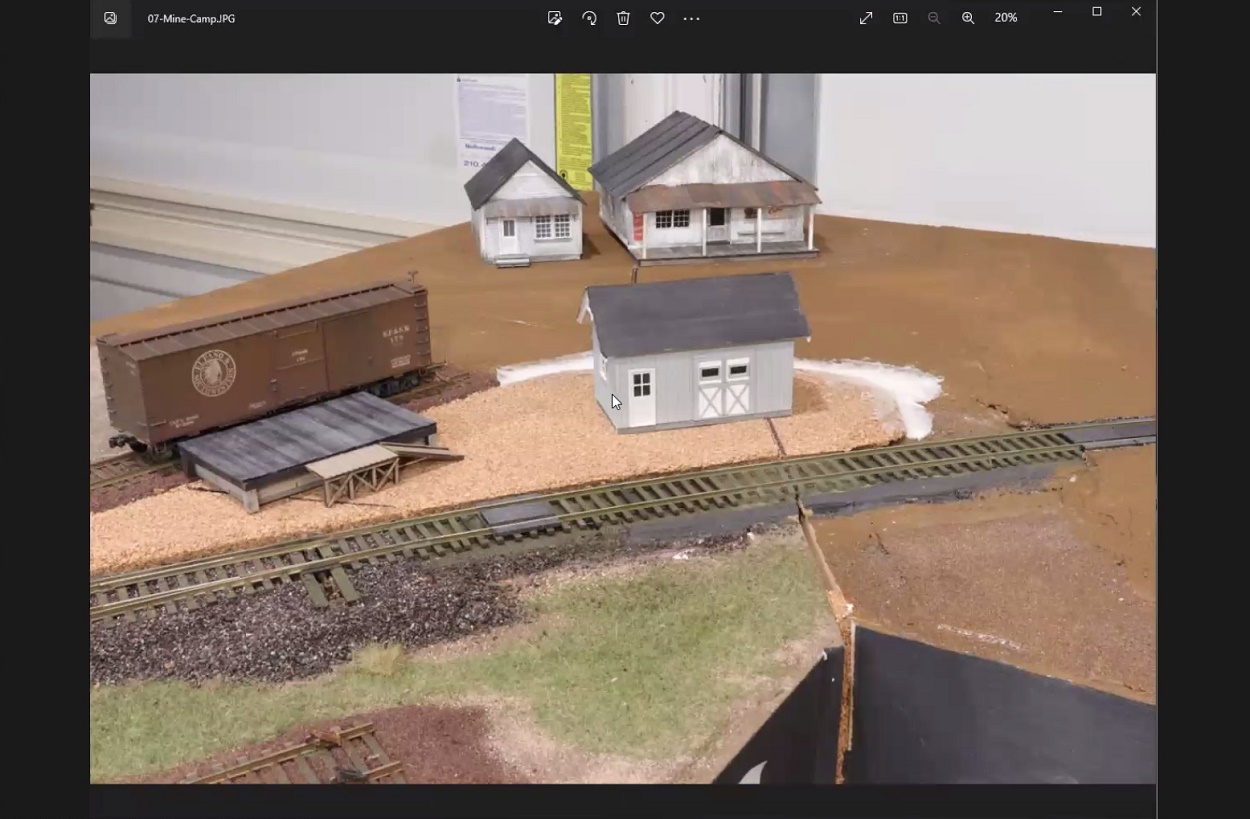Click the 07-Mine-Camp.JPG file name
This screenshot has width=1250, height=819.
coord(191,18)
